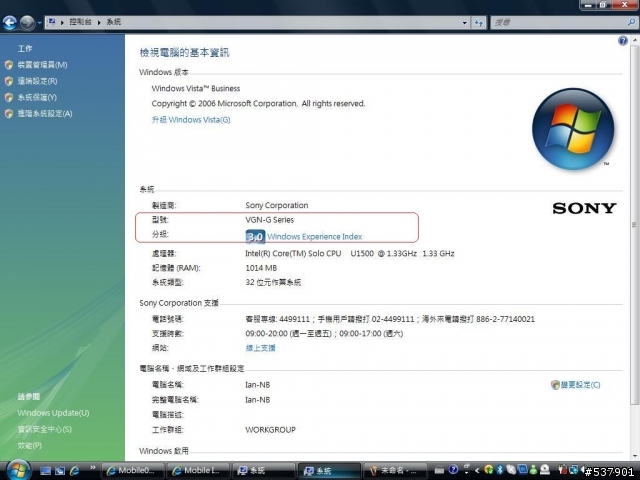Click the 3.0 rating score badge

[256, 237]
